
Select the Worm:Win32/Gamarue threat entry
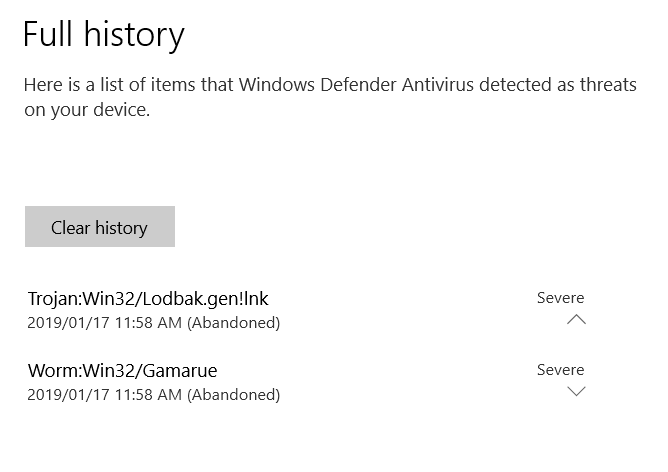click(x=122, y=370)
